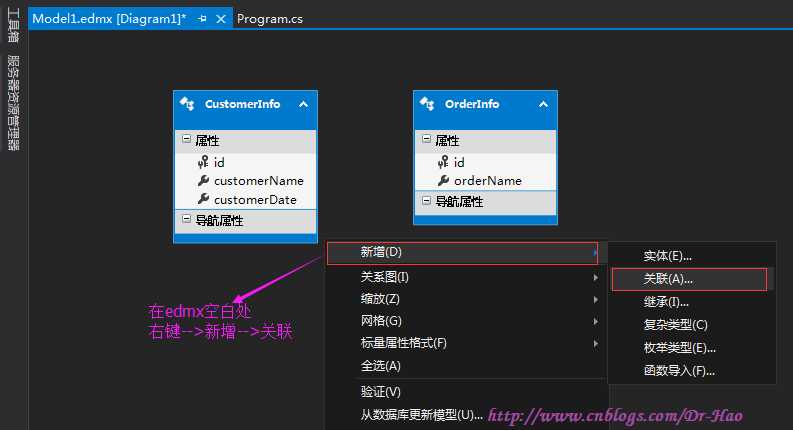Select the customerName property text
This screenshot has height=430, width=793.
point(258,181)
